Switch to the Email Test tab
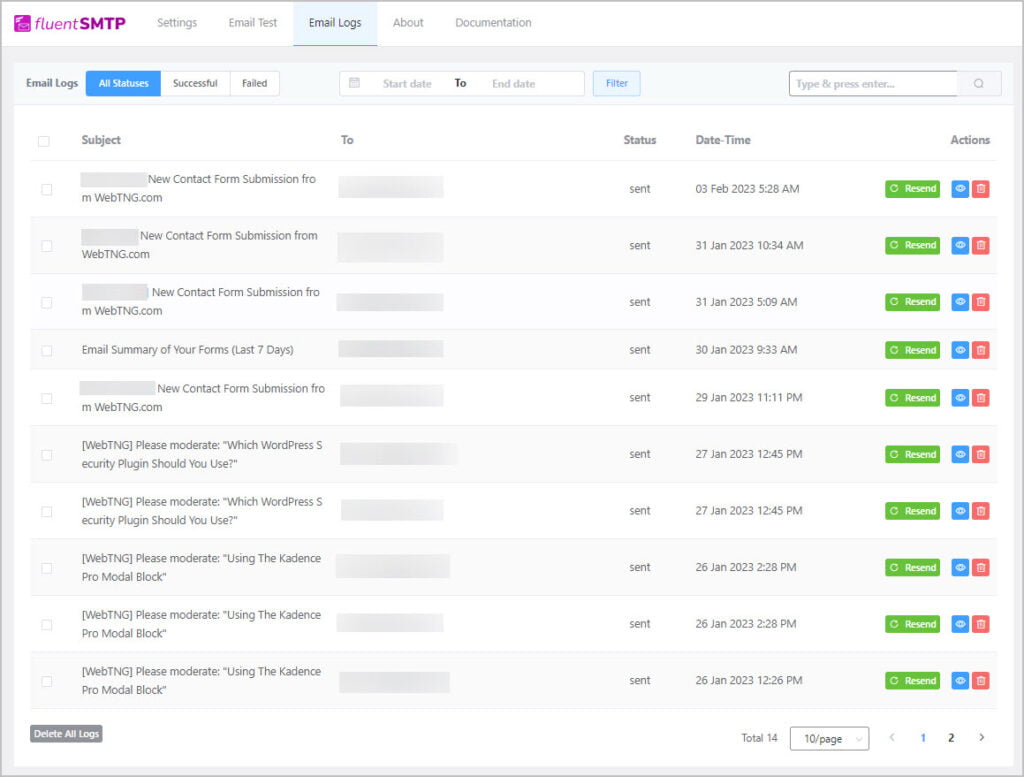This screenshot has width=1024, height=777. point(252,22)
